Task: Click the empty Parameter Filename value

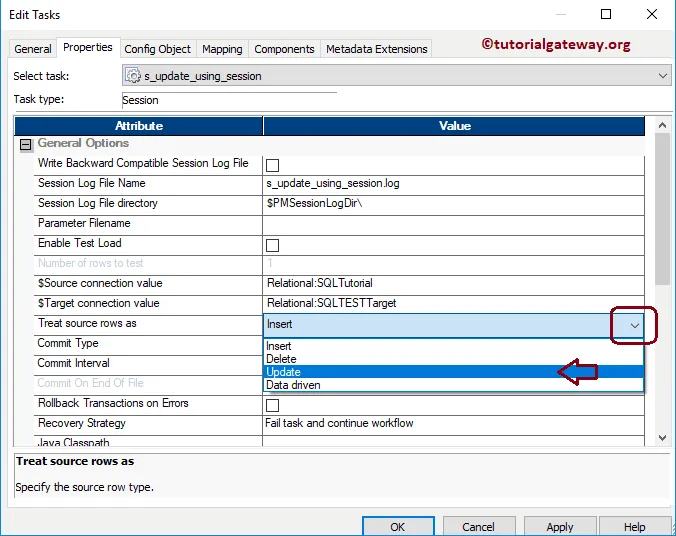Action: coord(454,223)
